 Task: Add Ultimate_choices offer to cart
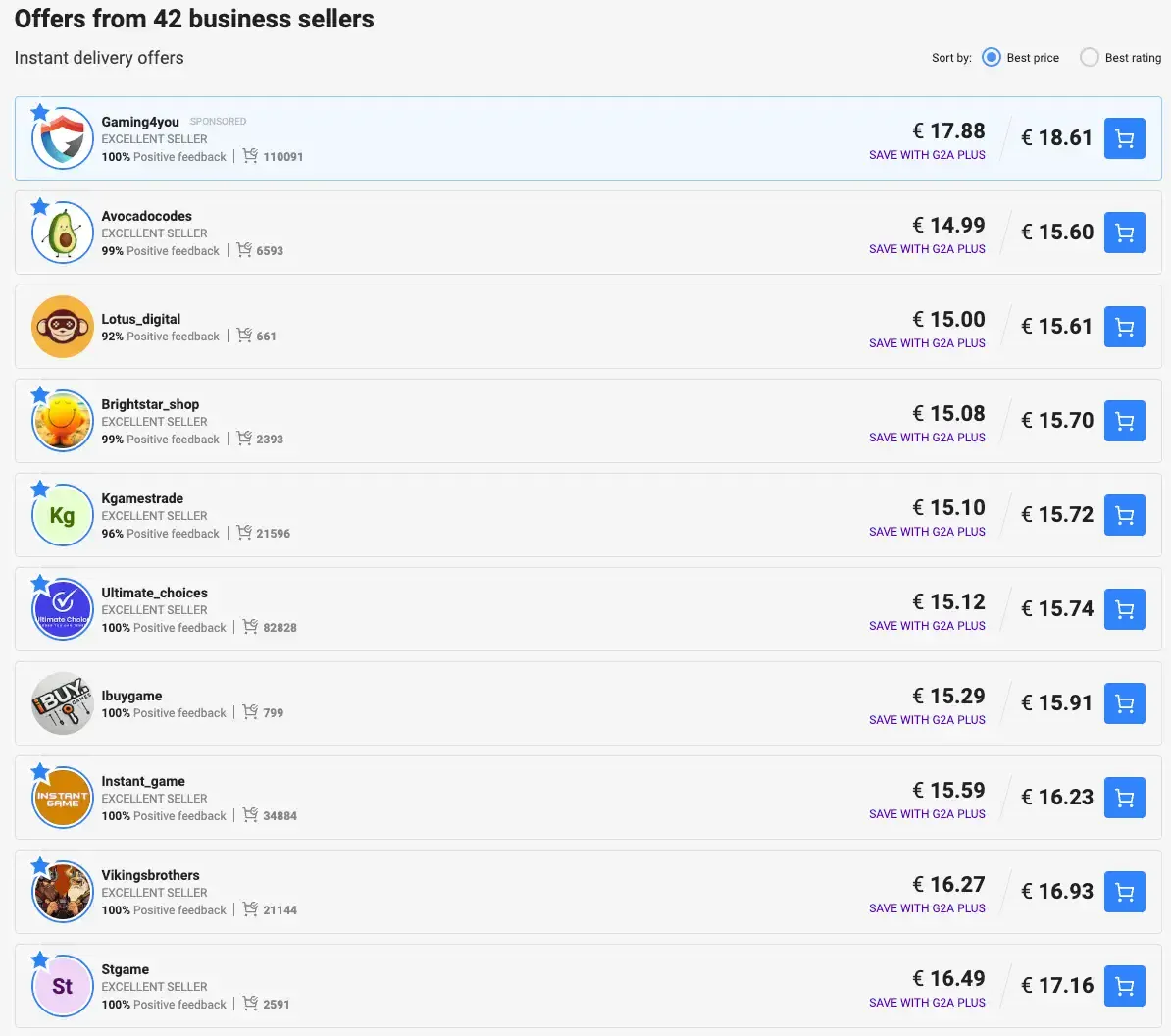[1124, 609]
